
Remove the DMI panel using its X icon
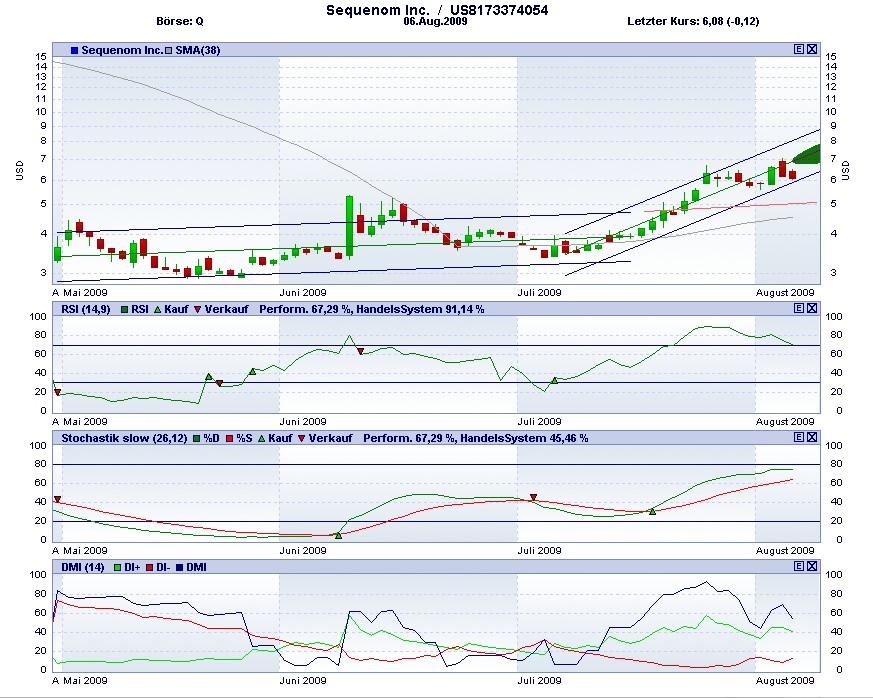pyautogui.click(x=811, y=566)
